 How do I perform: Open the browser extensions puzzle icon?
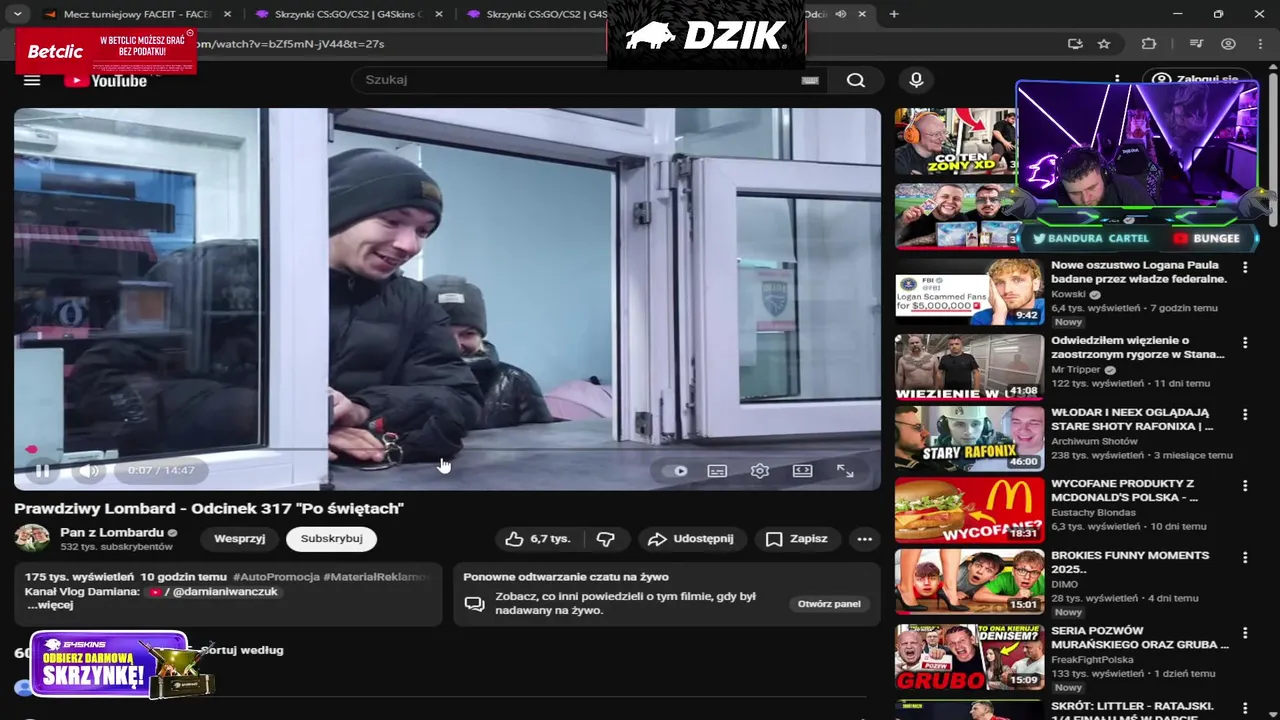point(1149,44)
